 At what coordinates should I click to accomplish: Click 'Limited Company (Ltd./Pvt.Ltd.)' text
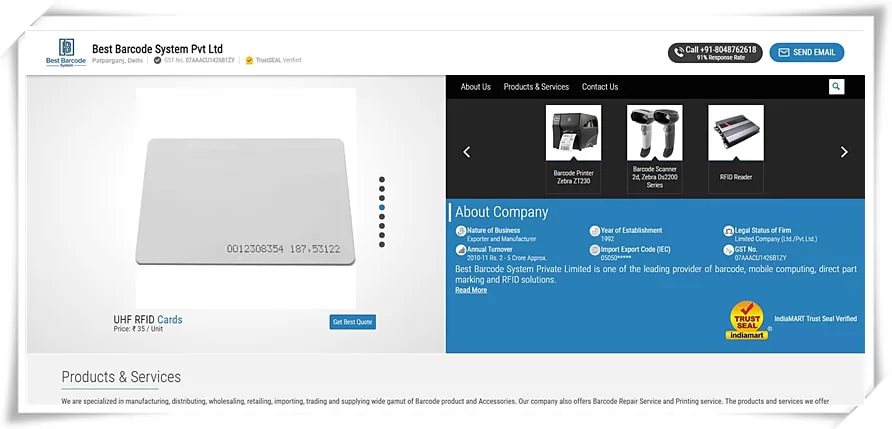pyautogui.click(x=776, y=239)
